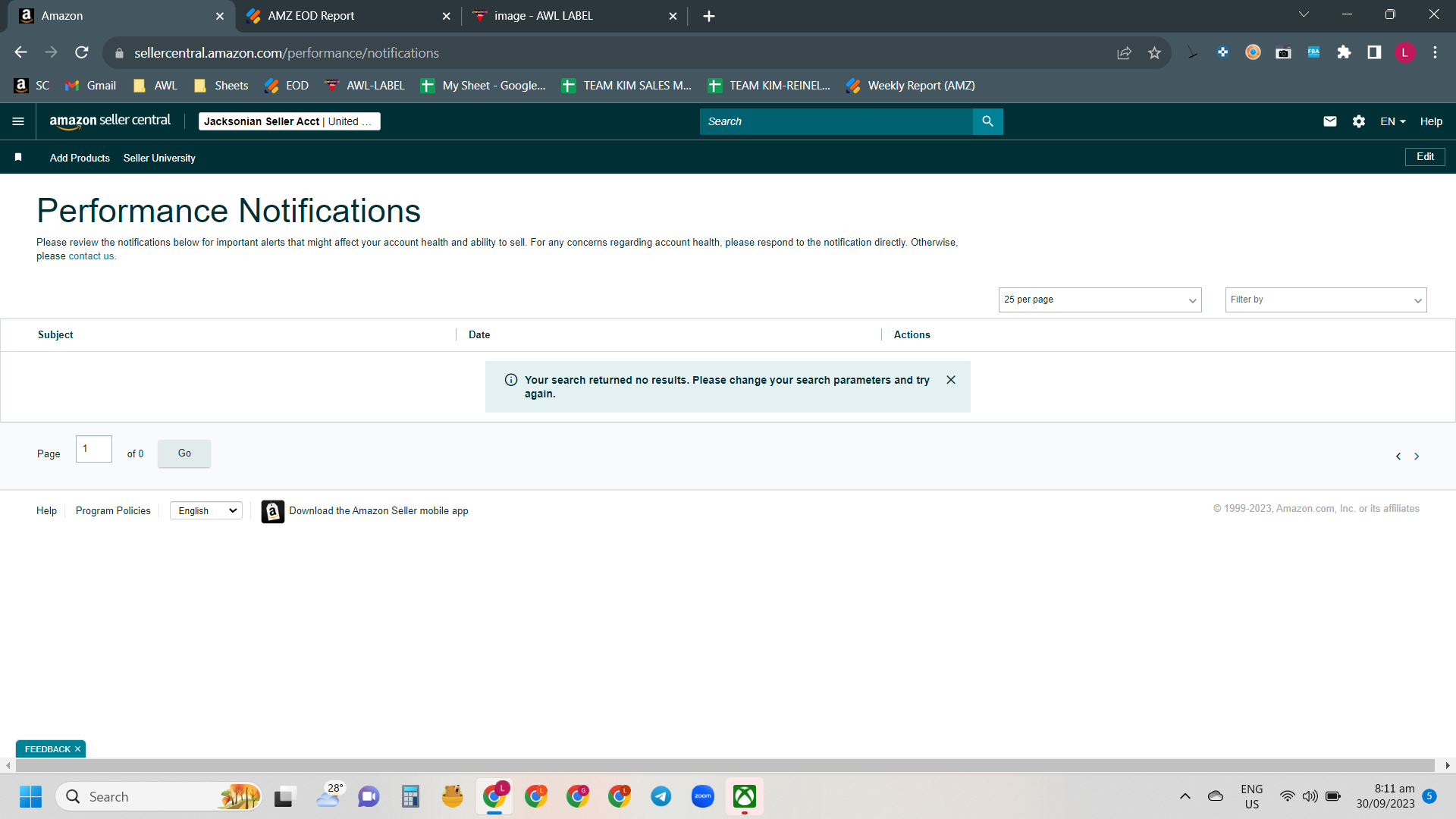Image resolution: width=1456 pixels, height=819 pixels.
Task: Close the Feedback tab
Action: (x=77, y=749)
